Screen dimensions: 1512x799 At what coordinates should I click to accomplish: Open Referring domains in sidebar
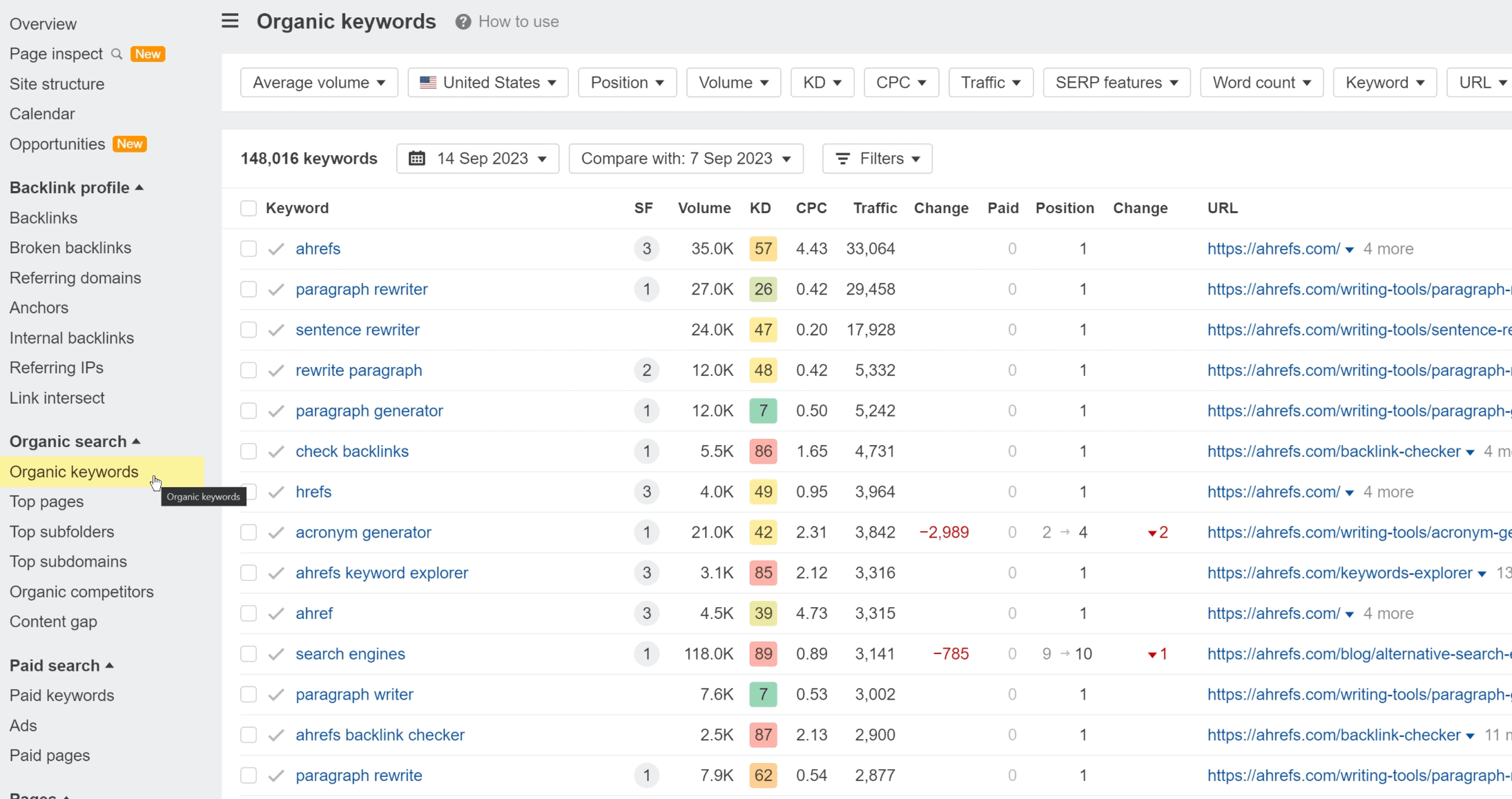coord(75,278)
